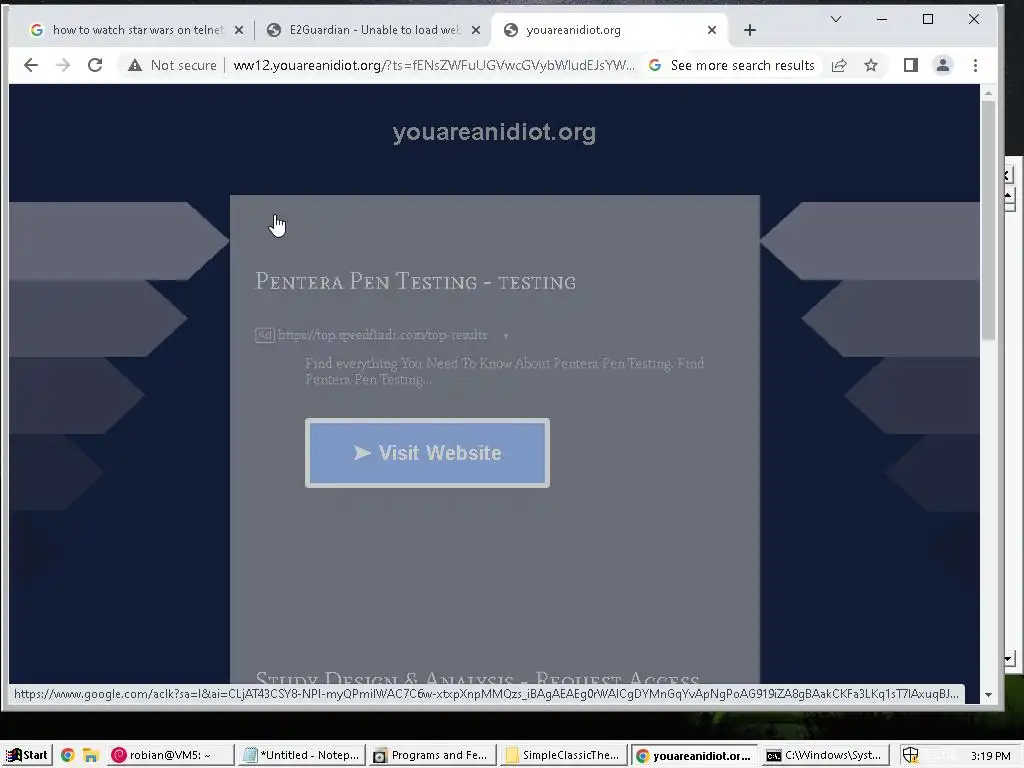
Task: Switch to robian@VM5 terminal taskbar item
Action: [x=170, y=756]
